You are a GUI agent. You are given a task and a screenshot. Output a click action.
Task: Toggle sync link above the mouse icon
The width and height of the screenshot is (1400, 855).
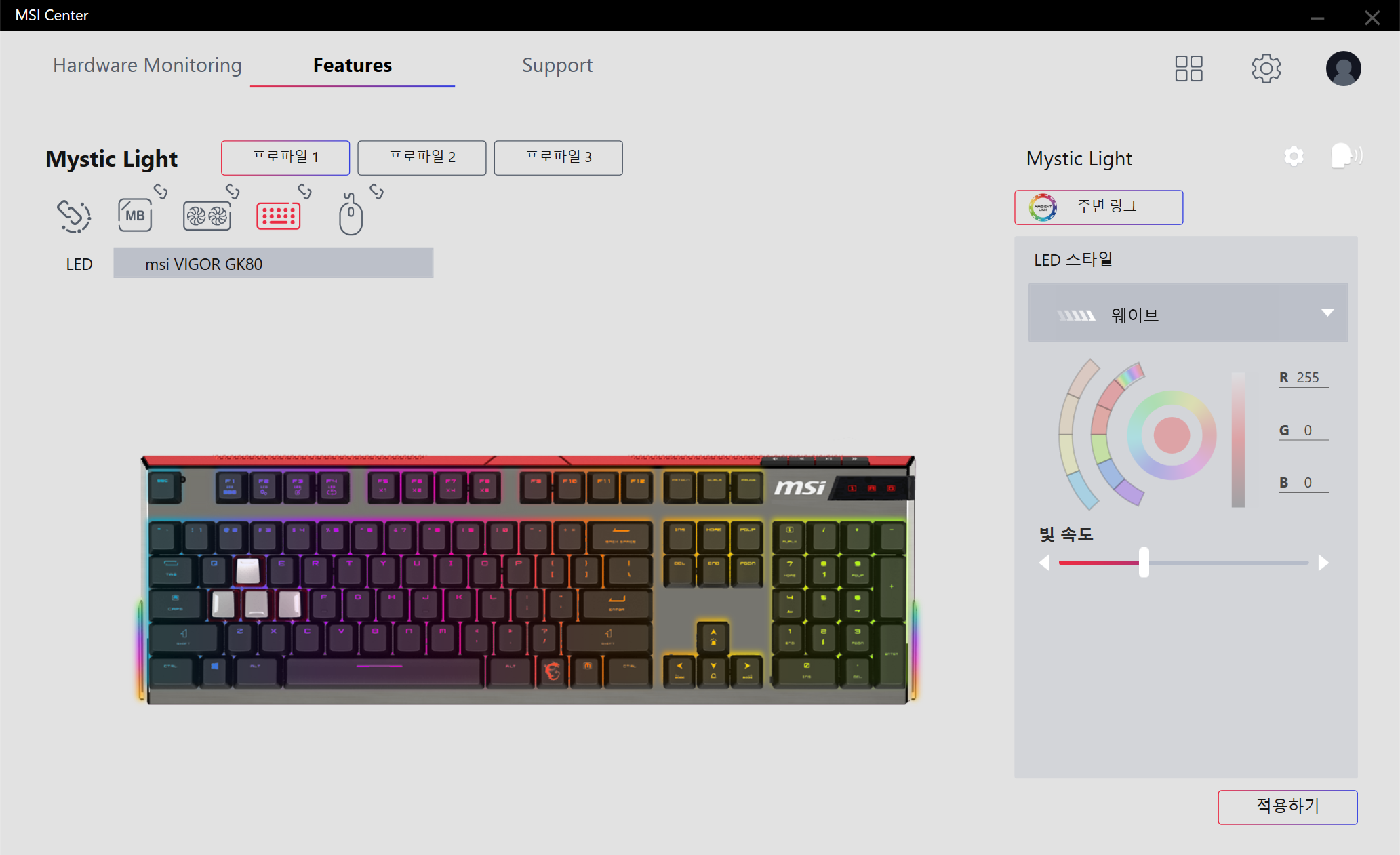click(376, 192)
